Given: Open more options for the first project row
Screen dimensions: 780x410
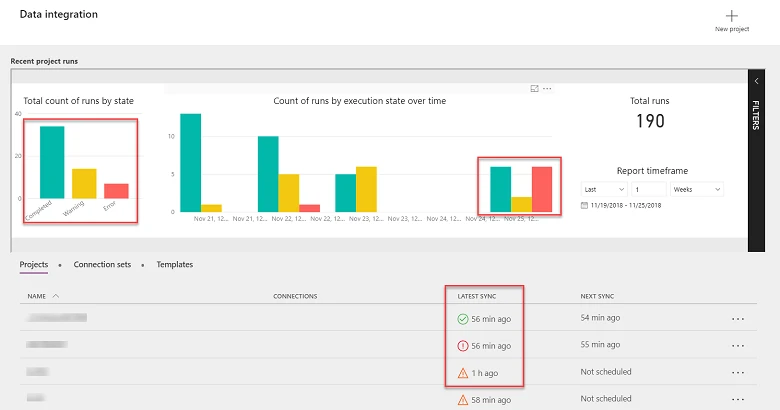Looking at the screenshot, I should 738,319.
